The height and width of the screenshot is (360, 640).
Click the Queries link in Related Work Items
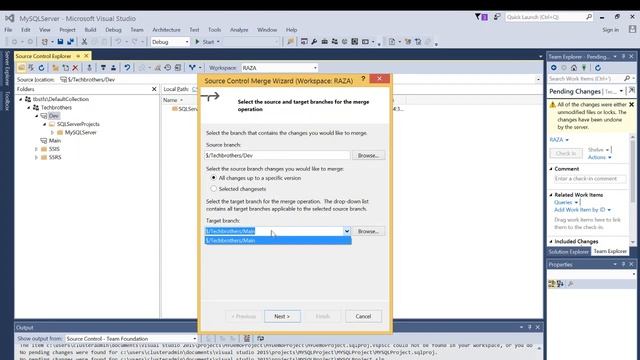(x=563, y=202)
